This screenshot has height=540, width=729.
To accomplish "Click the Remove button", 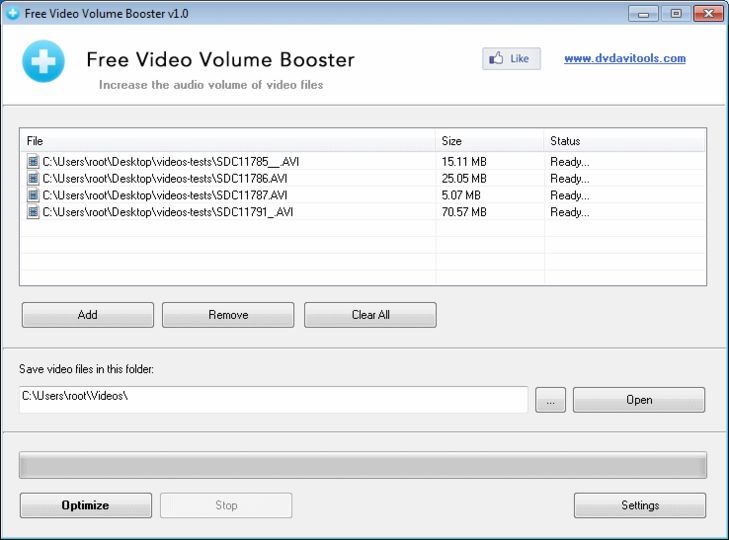I will click(228, 315).
